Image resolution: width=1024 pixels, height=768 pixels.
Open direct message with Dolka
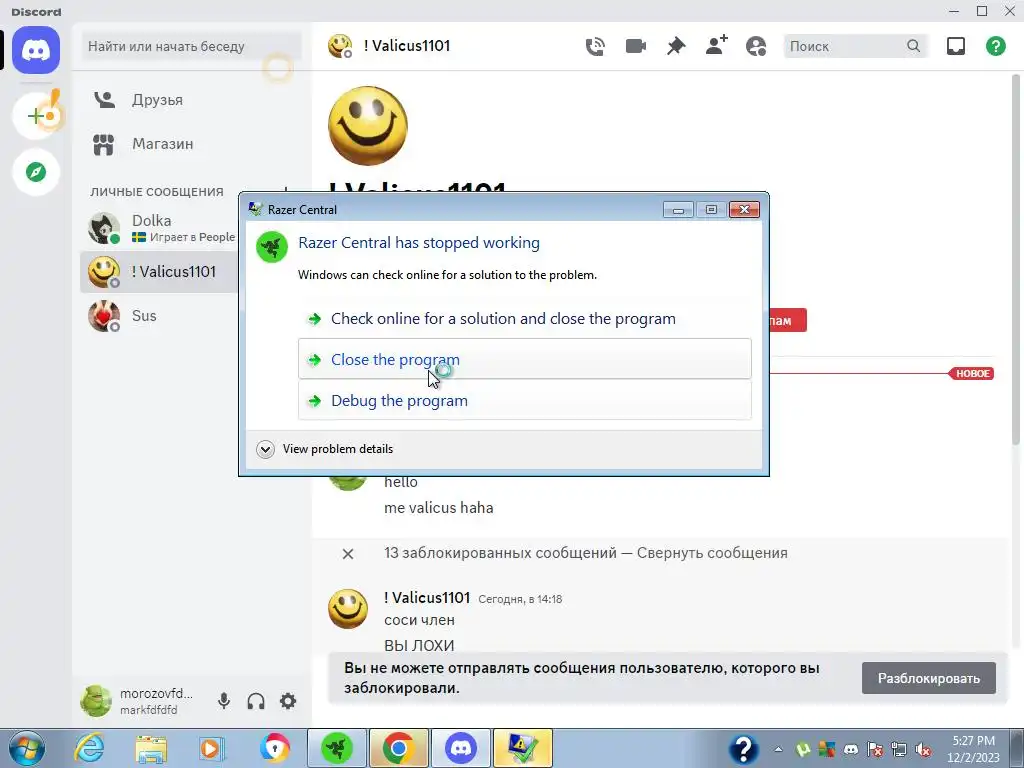(159, 228)
